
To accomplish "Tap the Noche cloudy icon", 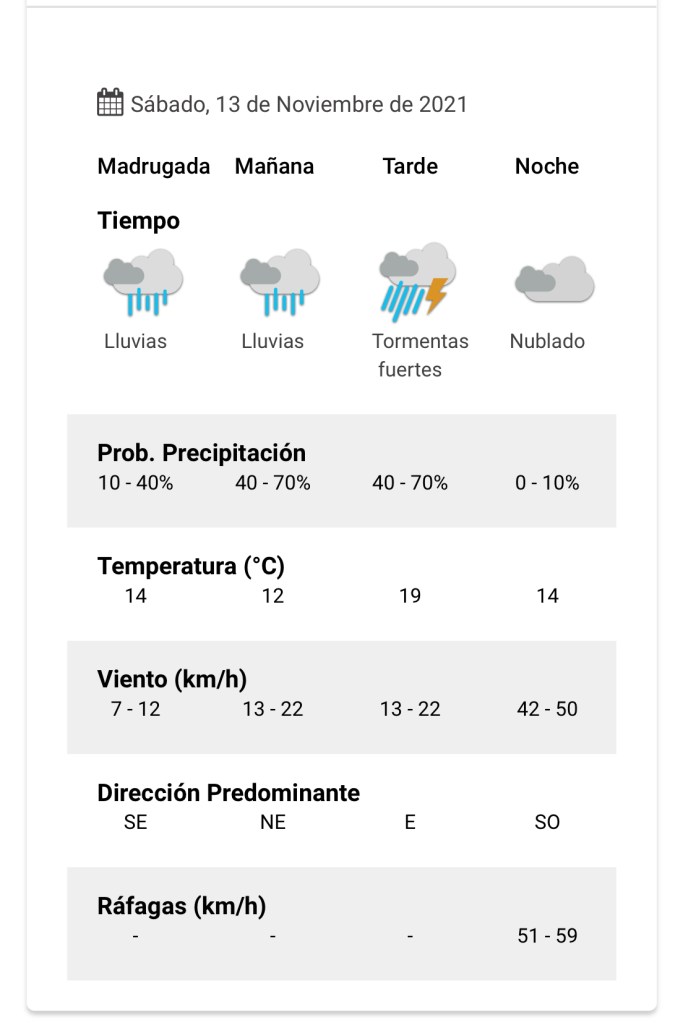I will (554, 280).
